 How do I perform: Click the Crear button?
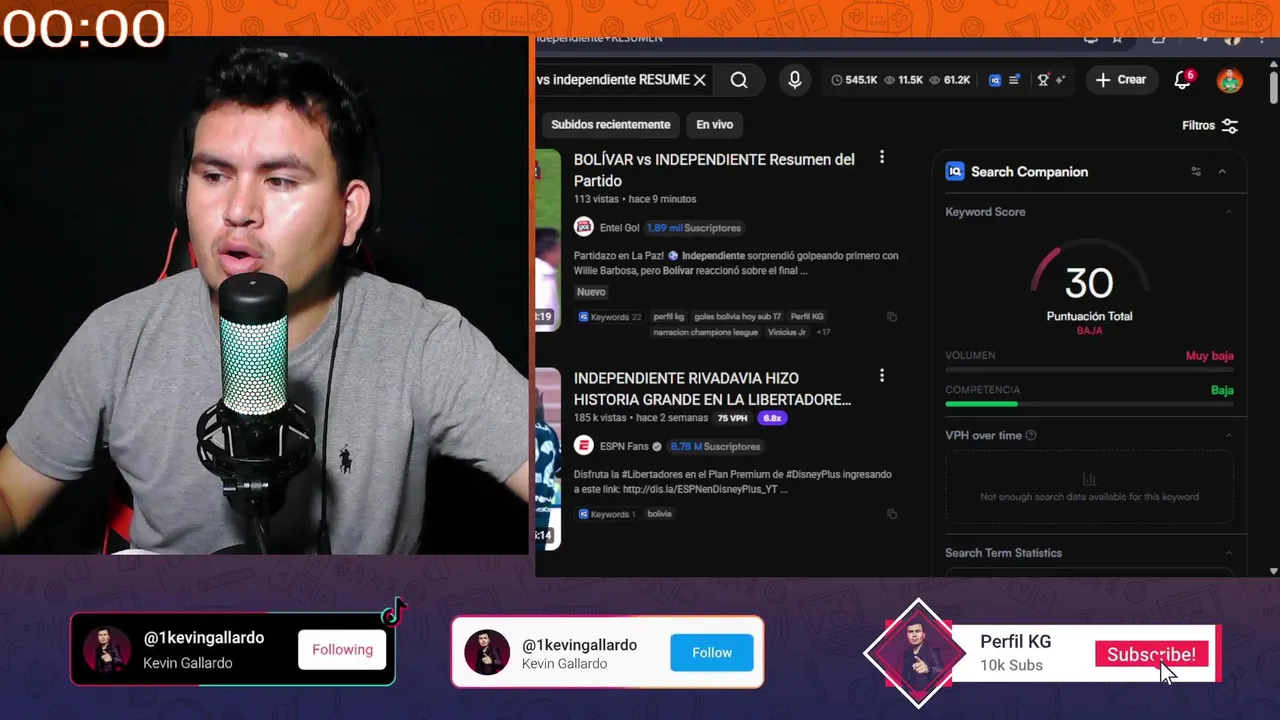pyautogui.click(x=1121, y=80)
